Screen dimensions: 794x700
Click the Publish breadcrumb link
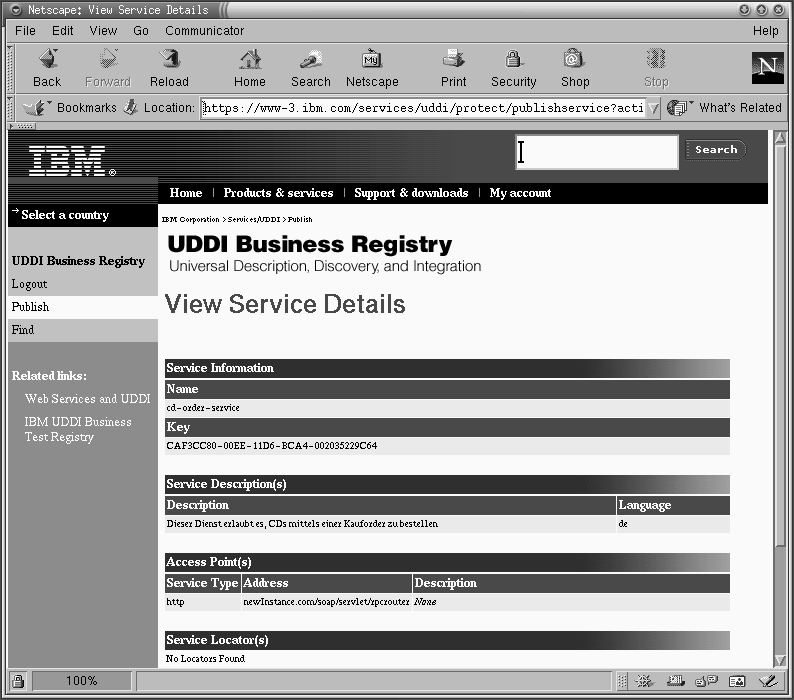tap(300, 219)
